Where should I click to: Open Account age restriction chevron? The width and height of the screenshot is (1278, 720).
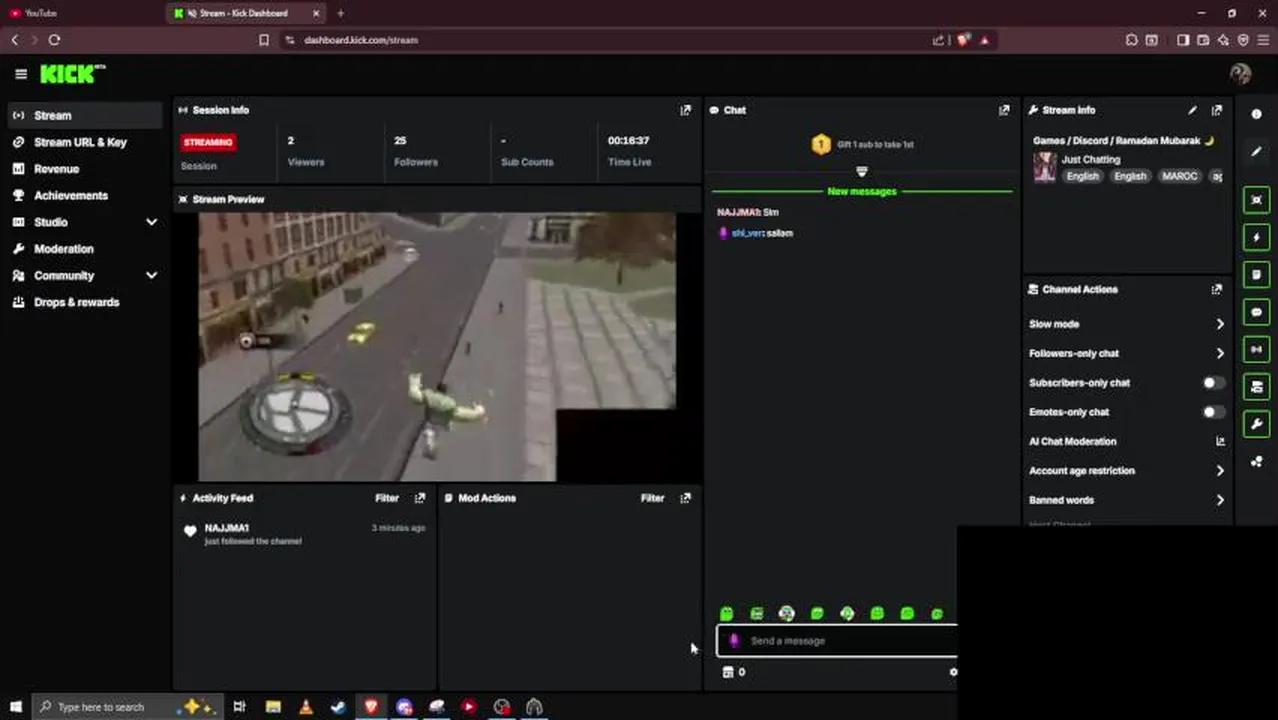pos(1220,470)
